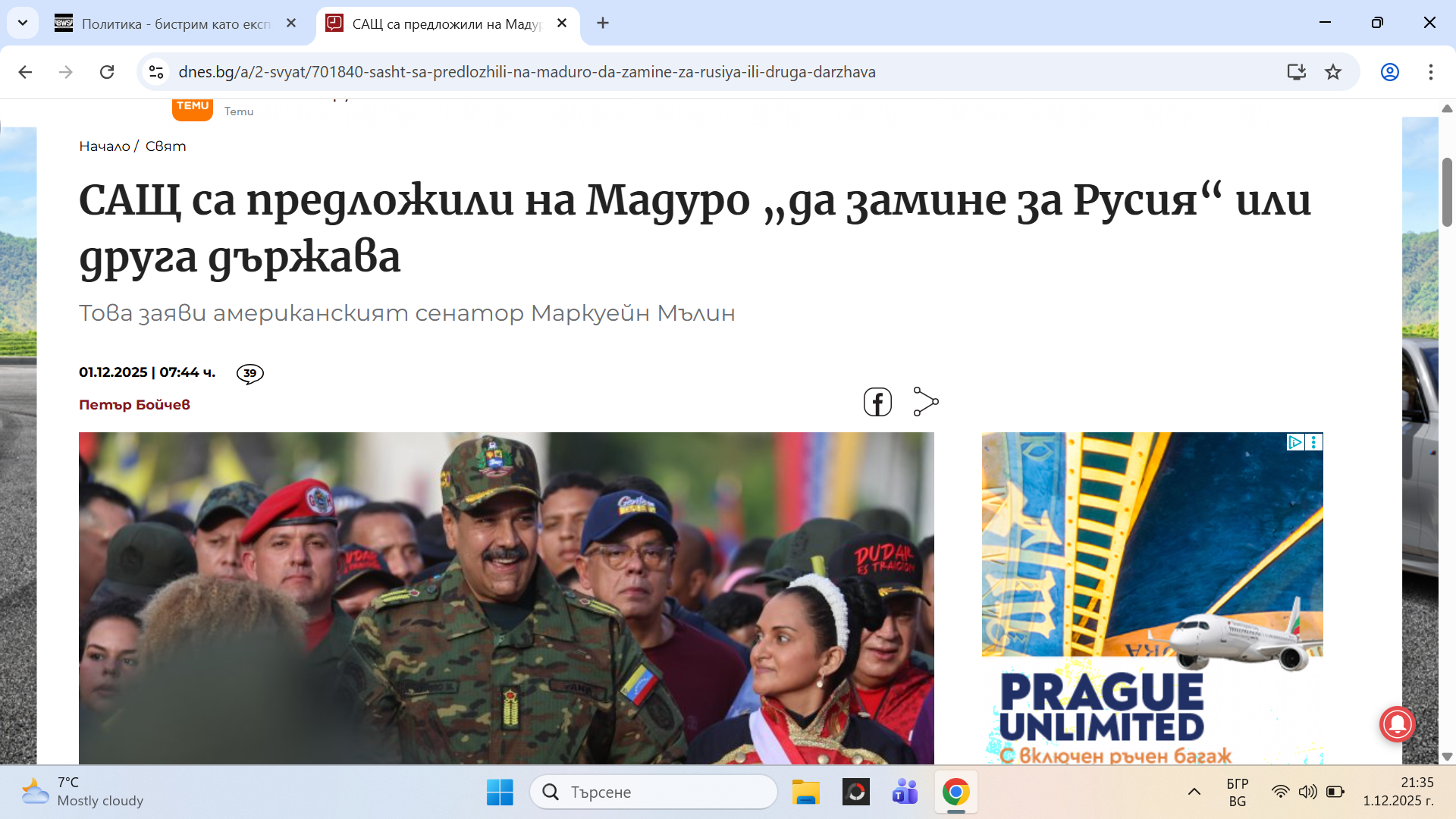1456x819 pixels.
Task: Open a new browser tab
Action: tap(603, 24)
